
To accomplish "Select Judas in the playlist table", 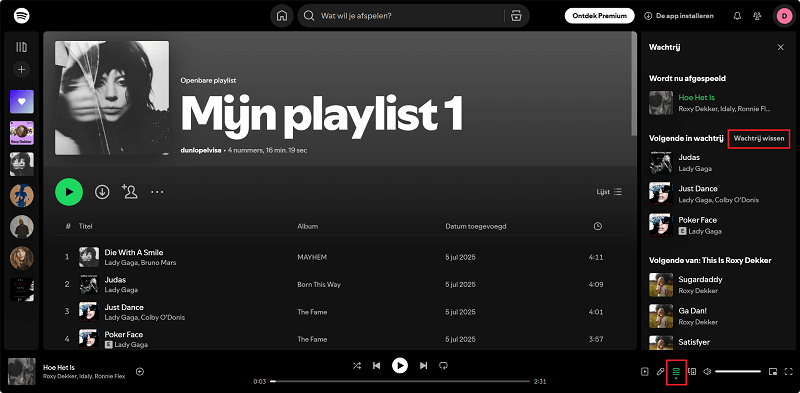I will [340, 284].
